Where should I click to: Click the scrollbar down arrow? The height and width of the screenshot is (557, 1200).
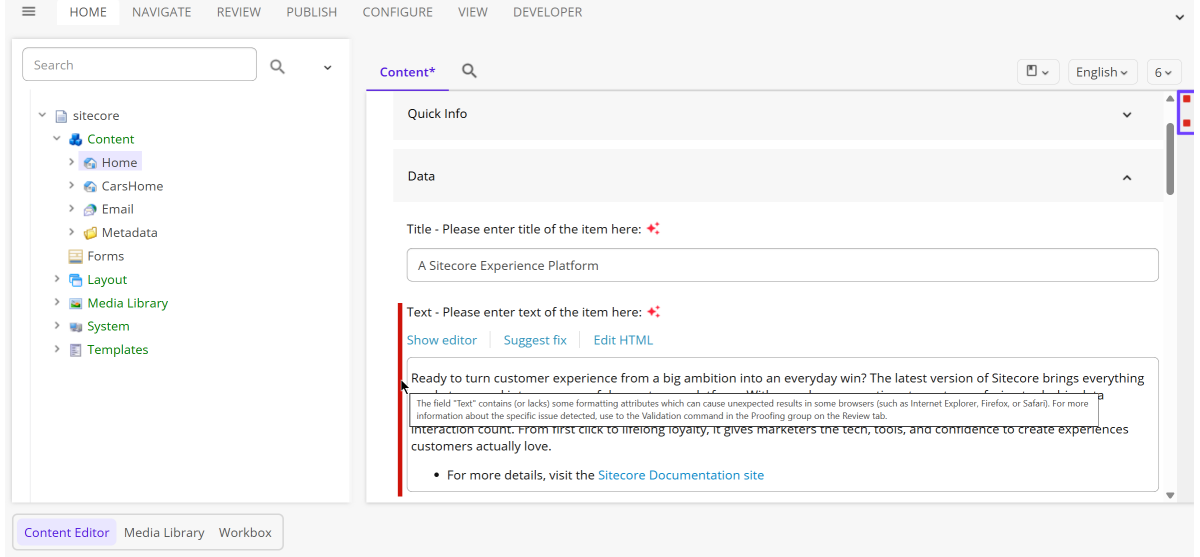[1171, 494]
